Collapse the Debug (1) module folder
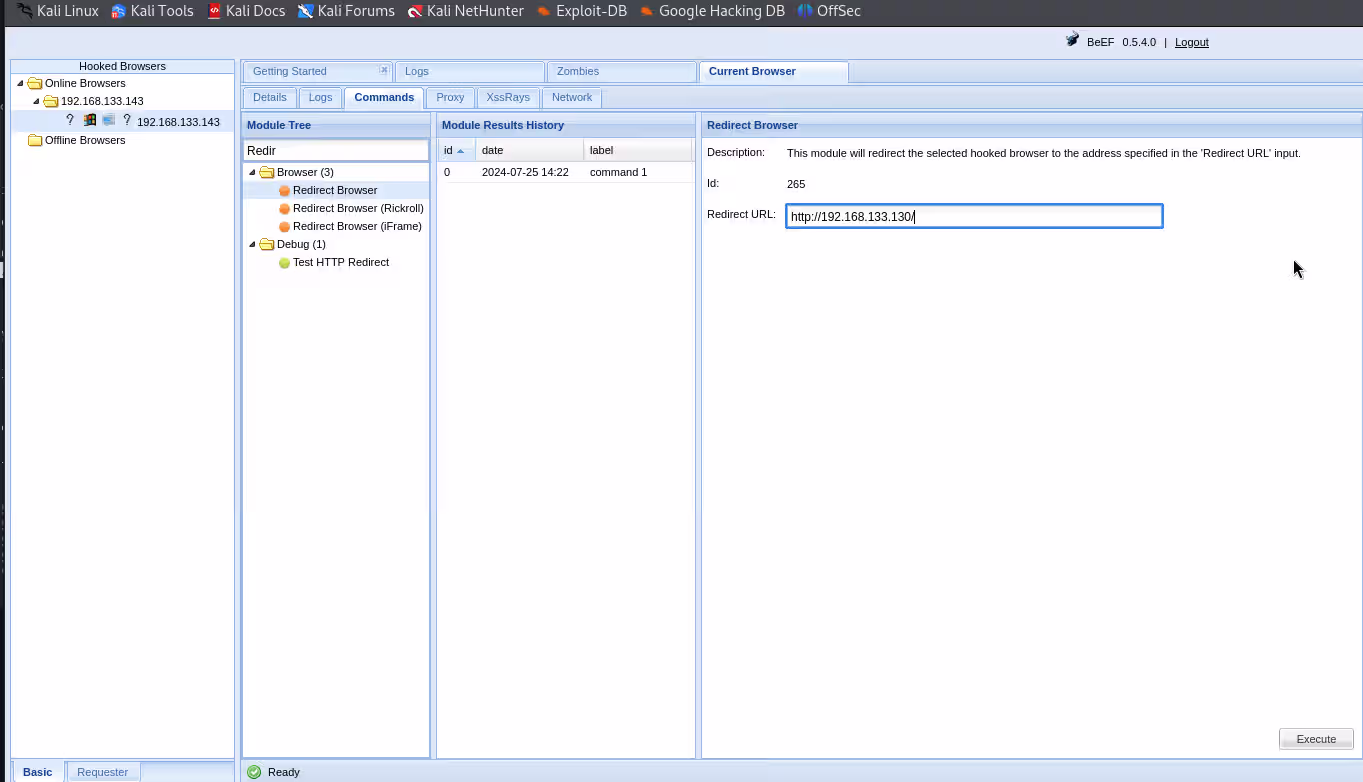 pos(252,244)
